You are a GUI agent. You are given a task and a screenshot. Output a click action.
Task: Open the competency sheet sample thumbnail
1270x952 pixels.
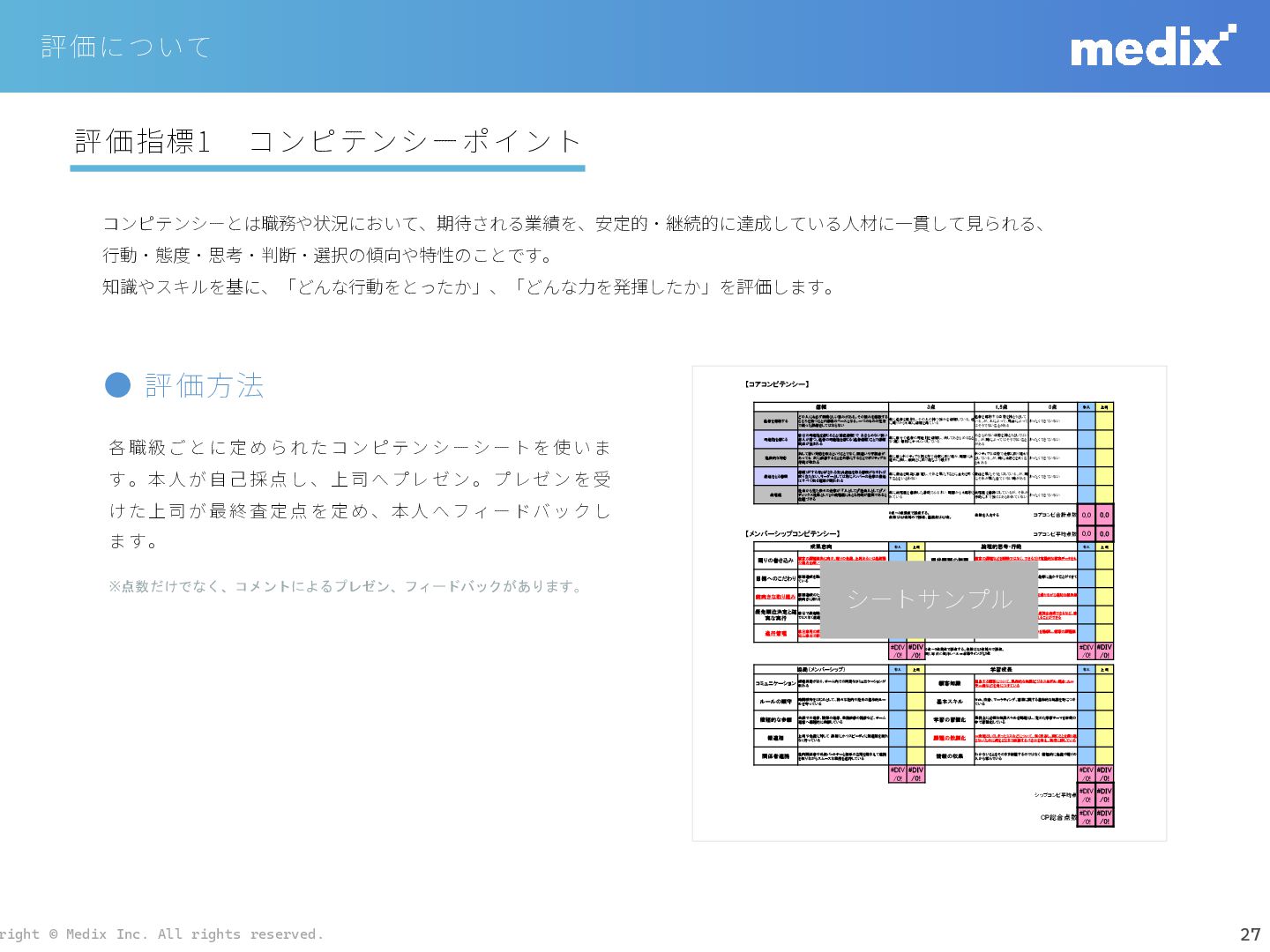click(x=929, y=603)
